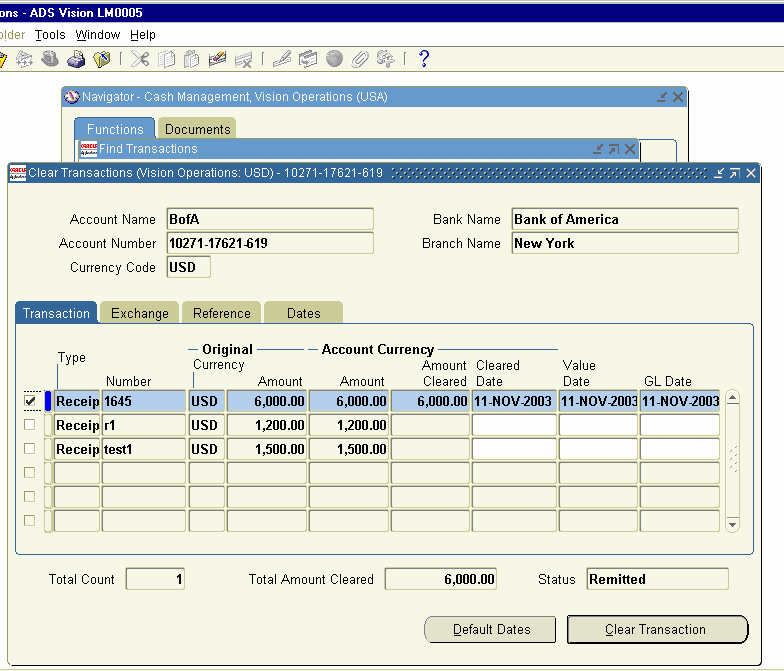Click the Total Amount Cleared field
Image resolution: width=784 pixels, height=671 pixels.
pyautogui.click(x=440, y=579)
